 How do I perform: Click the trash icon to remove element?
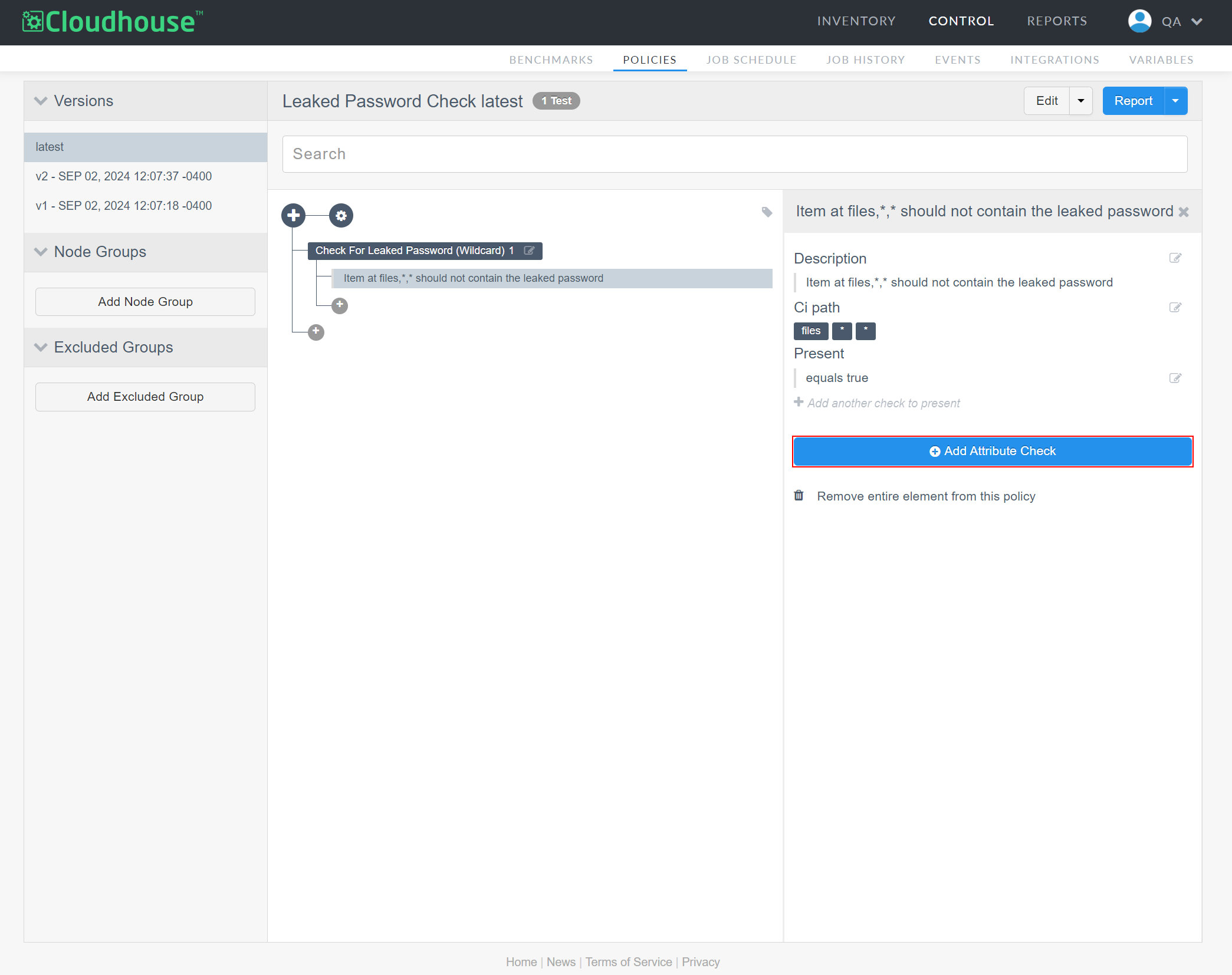(799, 496)
